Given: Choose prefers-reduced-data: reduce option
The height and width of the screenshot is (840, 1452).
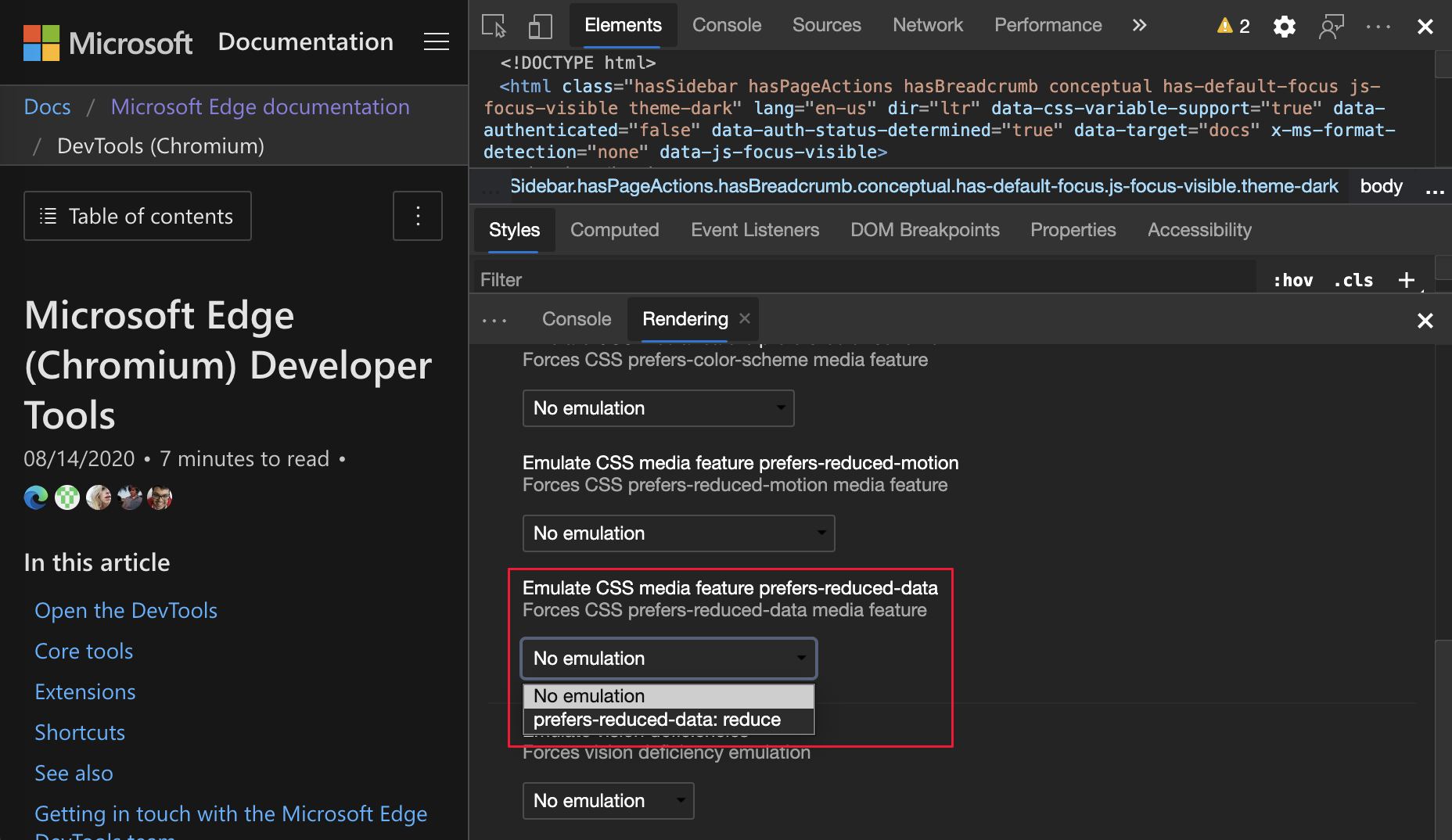Looking at the screenshot, I should 657,720.
